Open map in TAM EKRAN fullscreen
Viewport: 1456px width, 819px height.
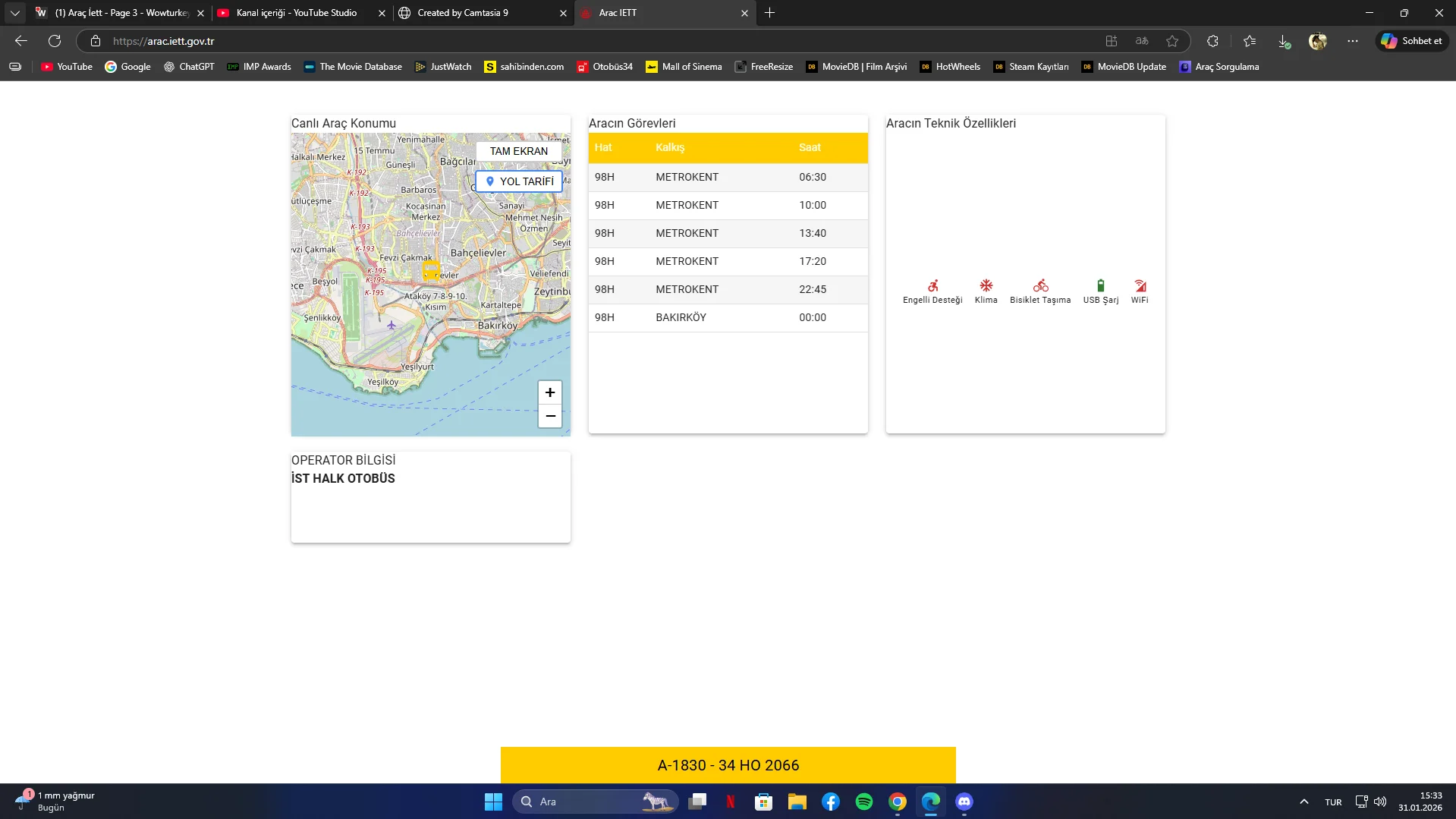[518, 151]
